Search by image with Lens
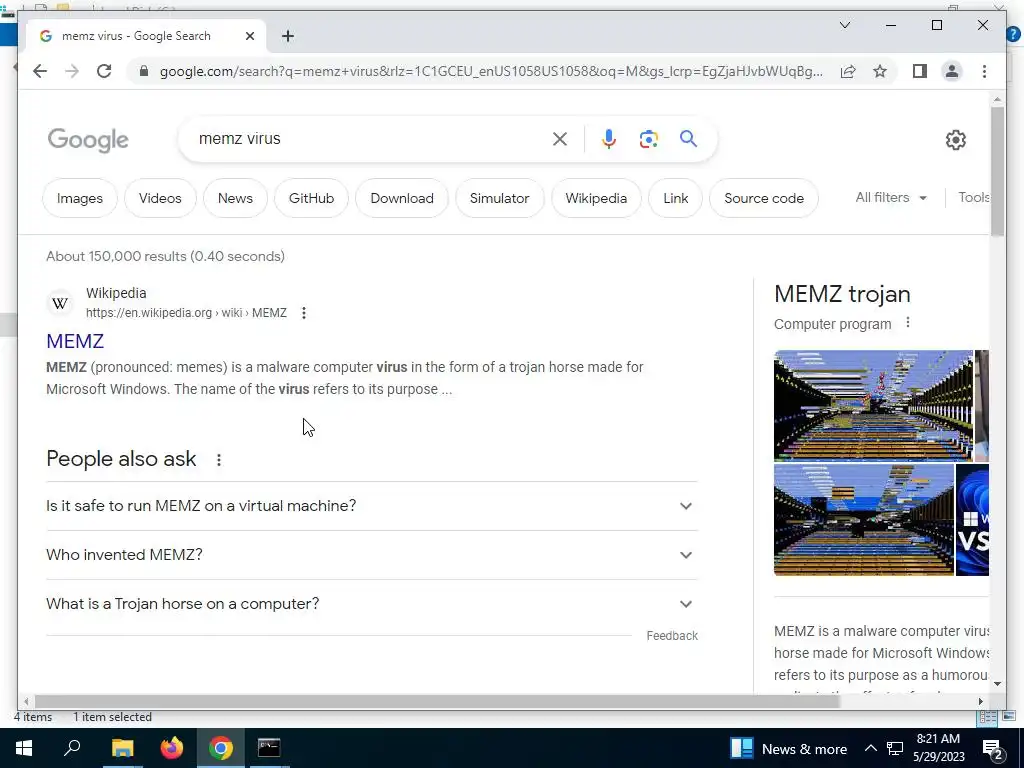 (x=648, y=138)
